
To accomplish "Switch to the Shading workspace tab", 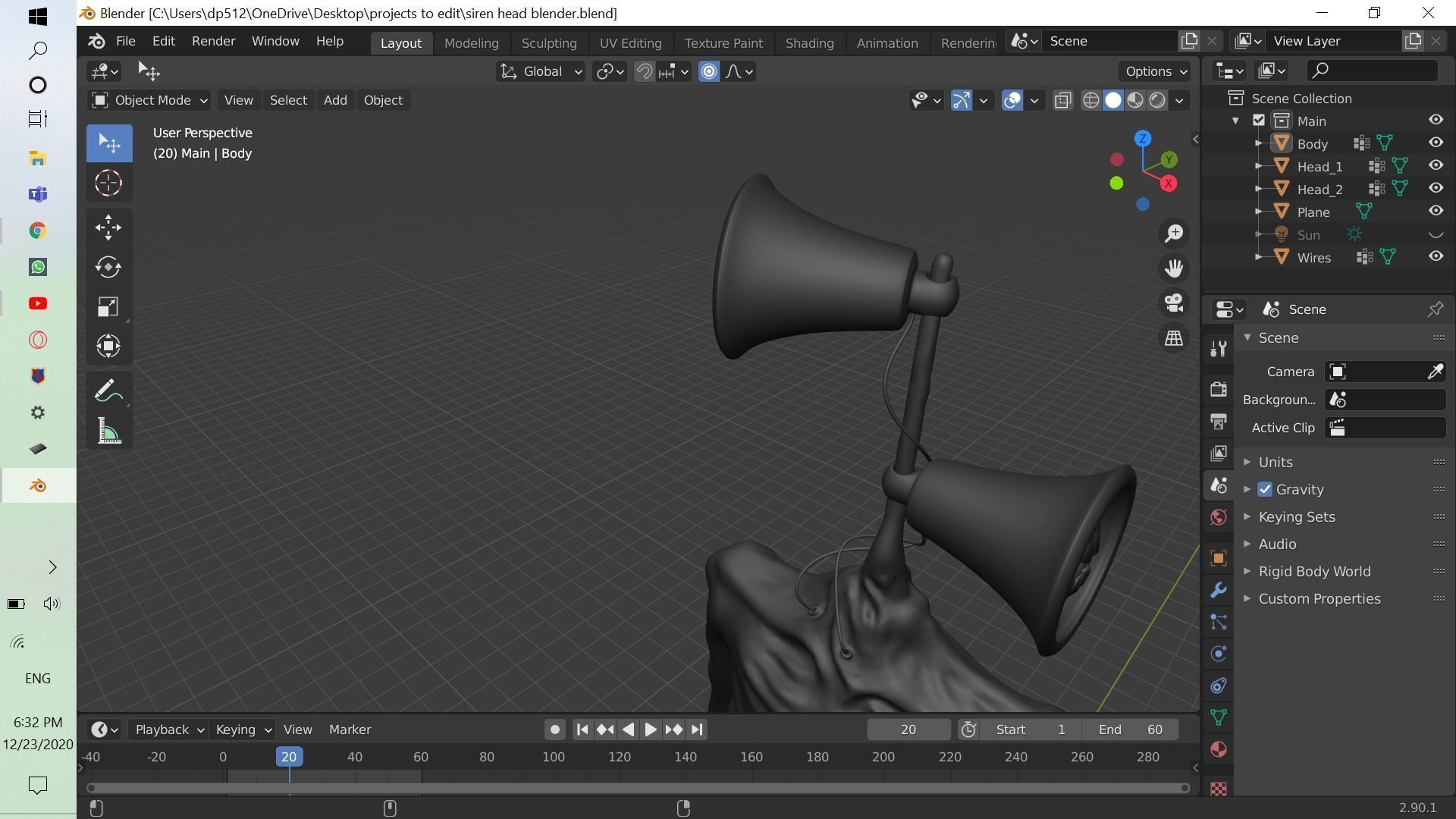I will [x=809, y=43].
